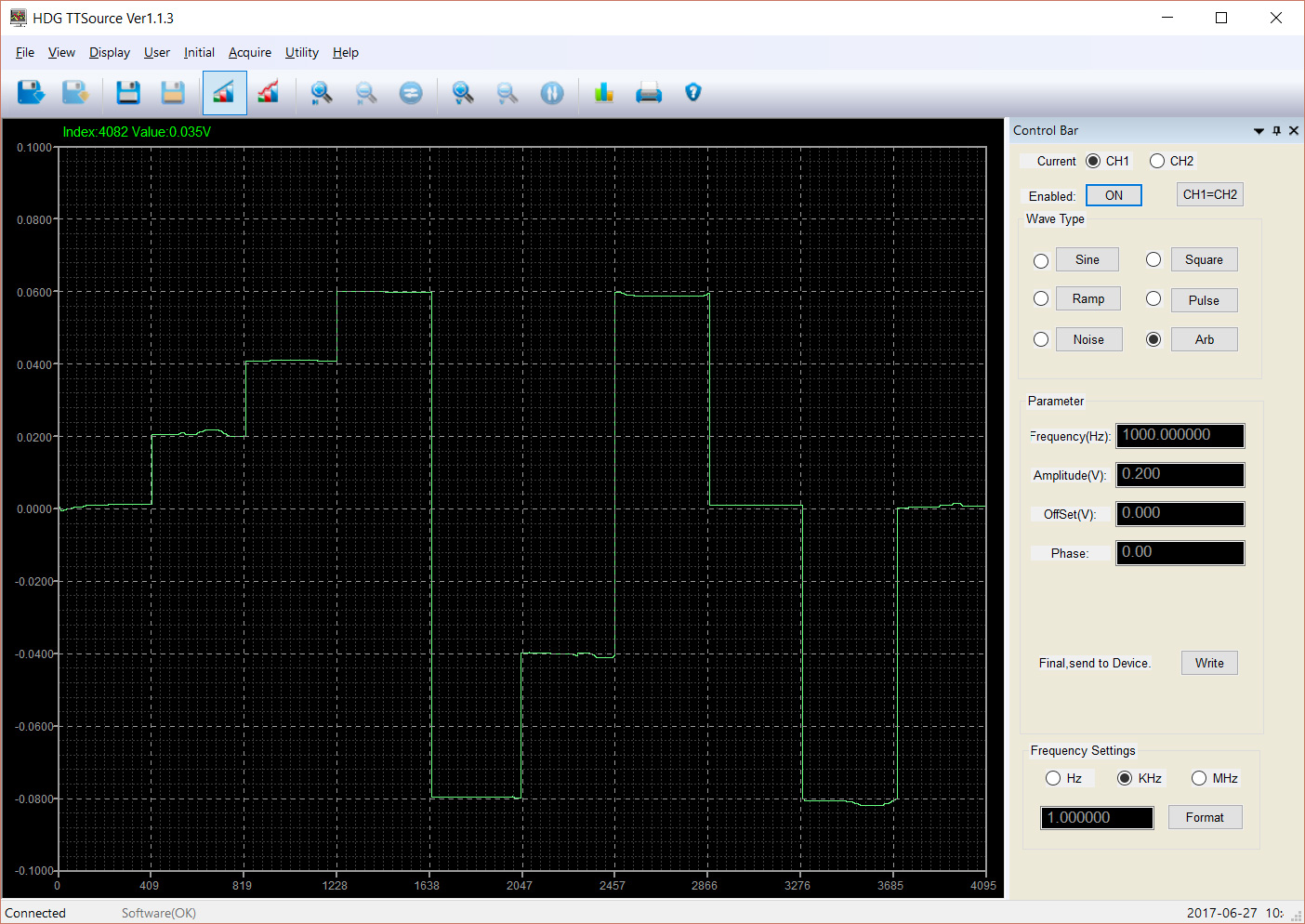Viewport: 1305px width, 924px height.
Task: Click the colorful bar graph icon
Action: [604, 92]
